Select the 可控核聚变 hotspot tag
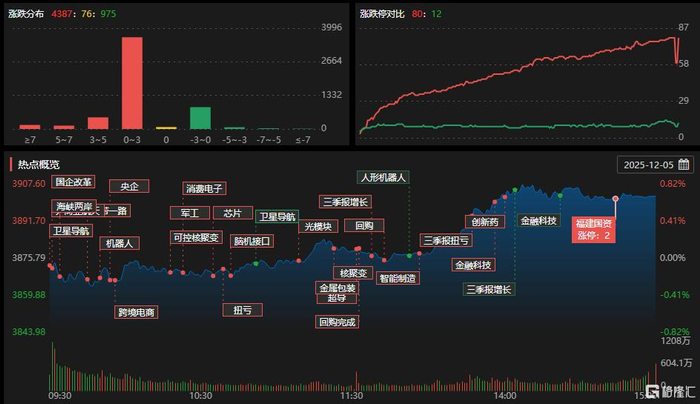This screenshot has width=700, height=404. [x=196, y=237]
